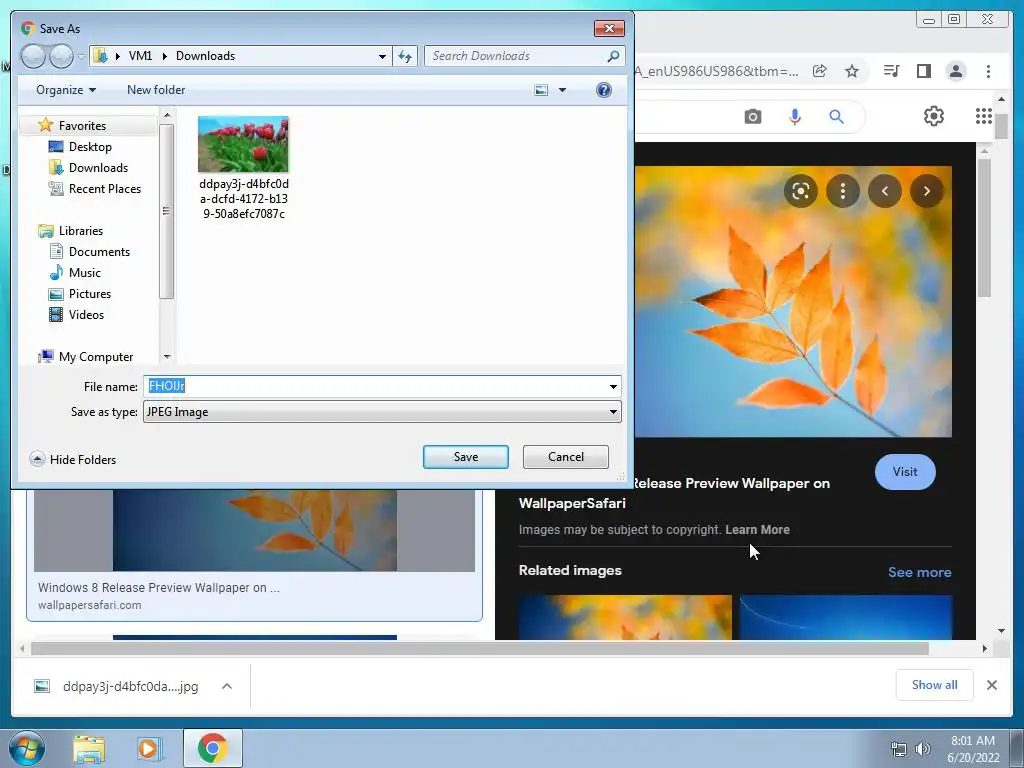Open the Music library
Viewport: 1024px width, 768px height.
pos(84,272)
